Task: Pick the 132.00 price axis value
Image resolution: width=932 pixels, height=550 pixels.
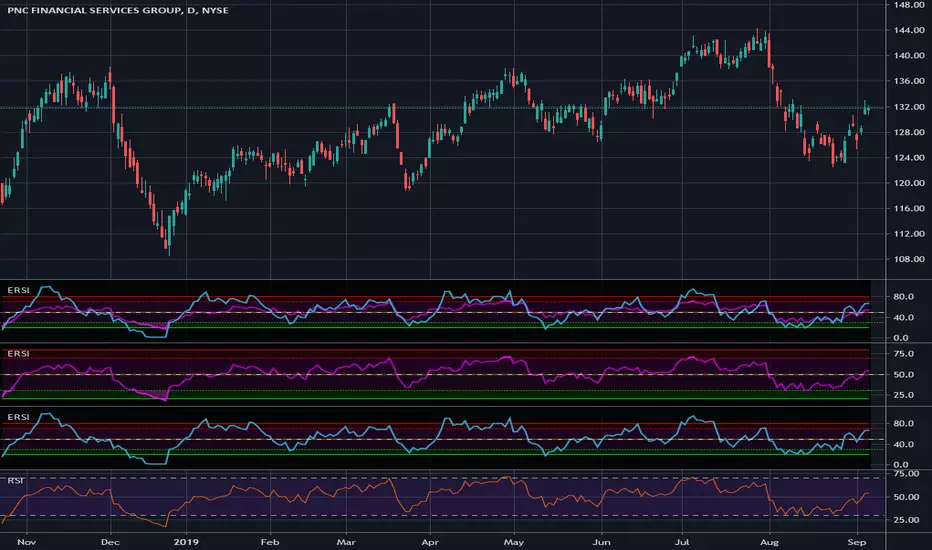Action: (x=909, y=107)
